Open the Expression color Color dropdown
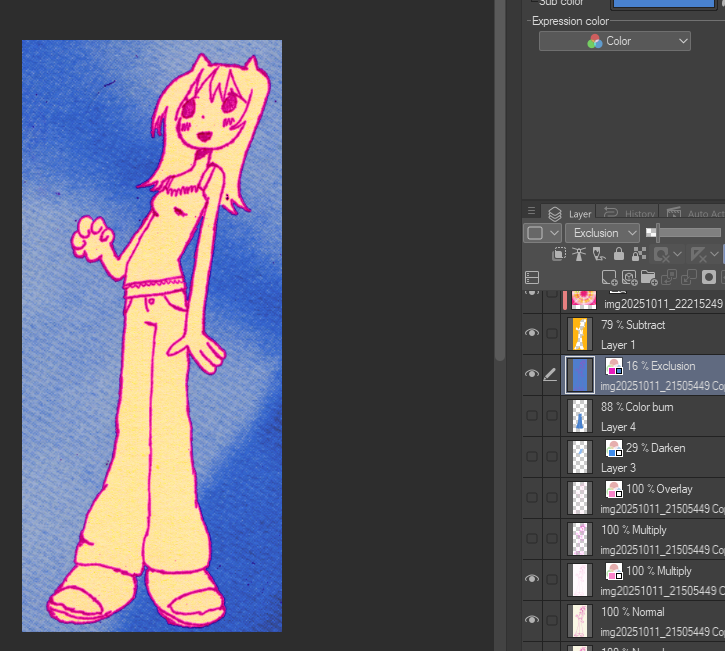Screen dimensions: 725x651 tap(614, 41)
